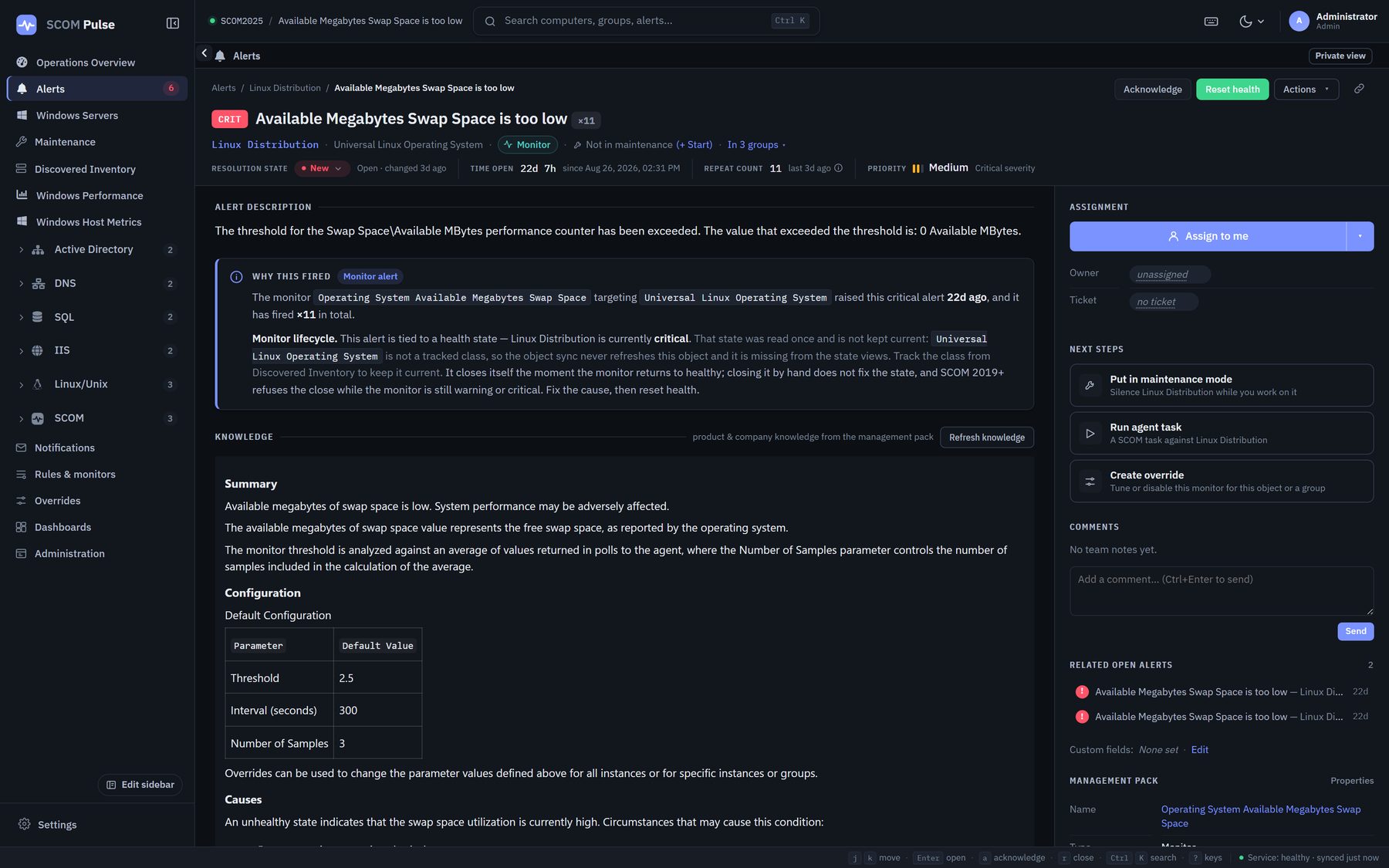The height and width of the screenshot is (868, 1389).
Task: Click the Assign to me button
Action: pyautogui.click(x=1208, y=236)
